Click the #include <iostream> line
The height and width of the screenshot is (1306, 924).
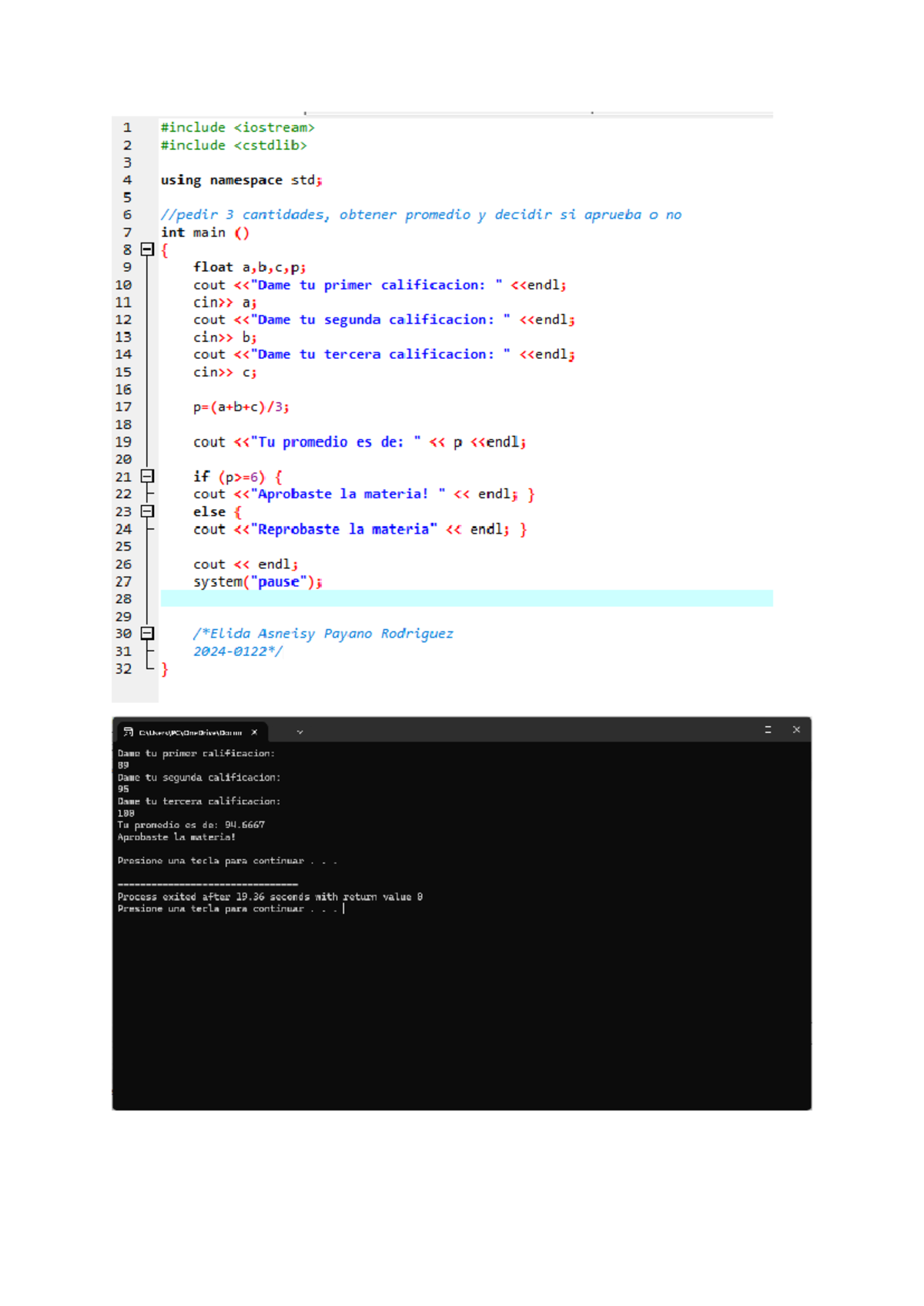[x=237, y=128]
